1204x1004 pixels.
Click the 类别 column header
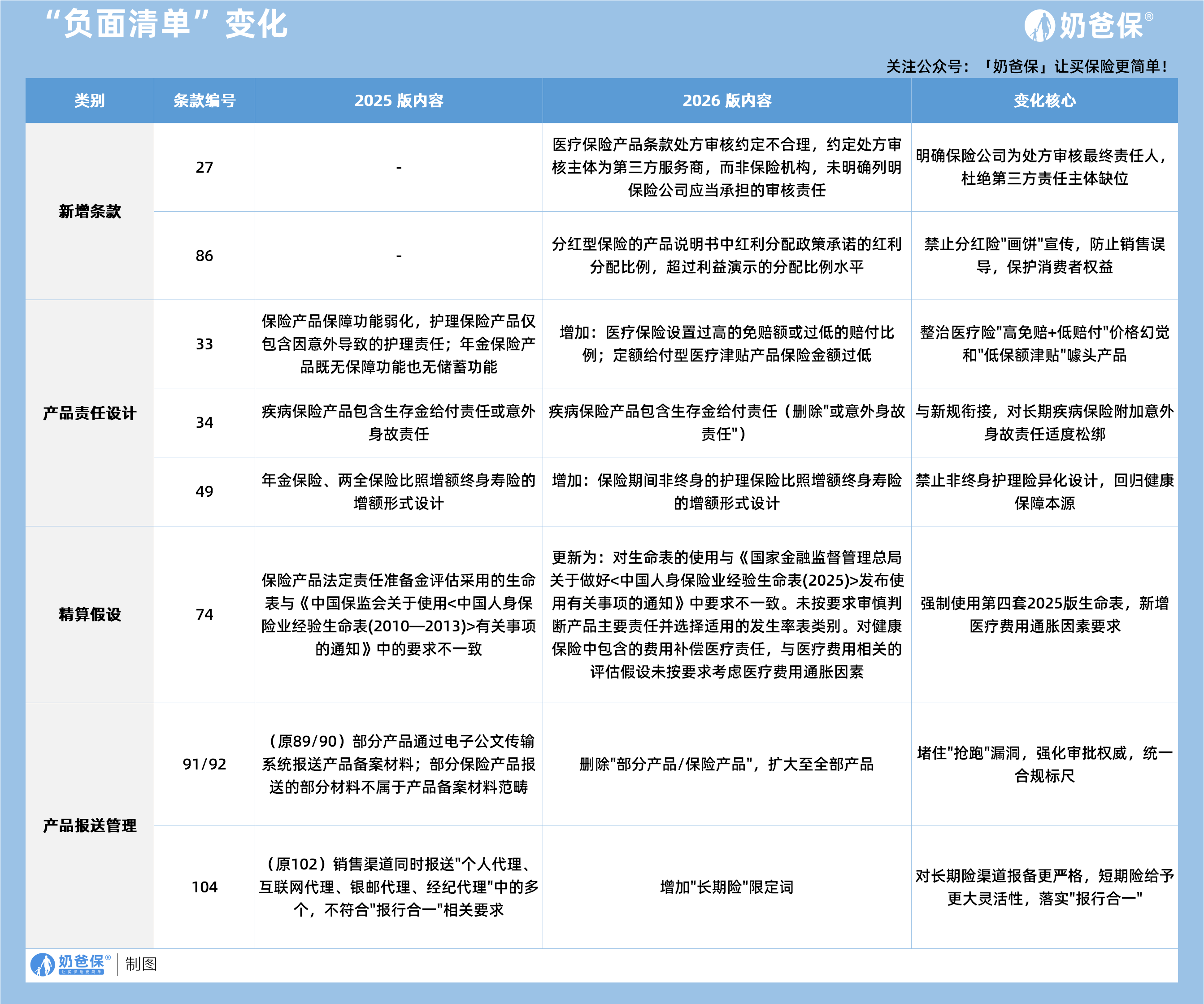point(89,101)
